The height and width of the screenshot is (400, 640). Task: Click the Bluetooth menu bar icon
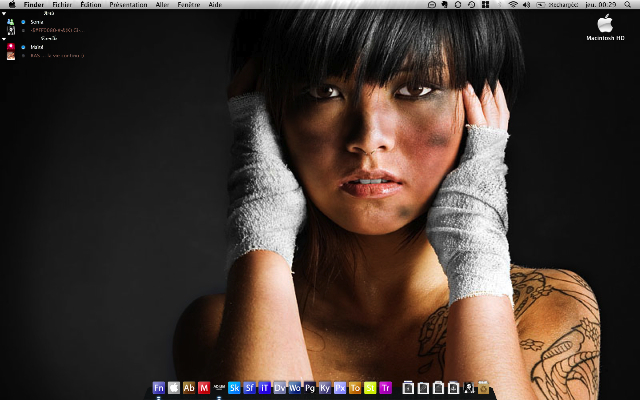[x=499, y=4]
